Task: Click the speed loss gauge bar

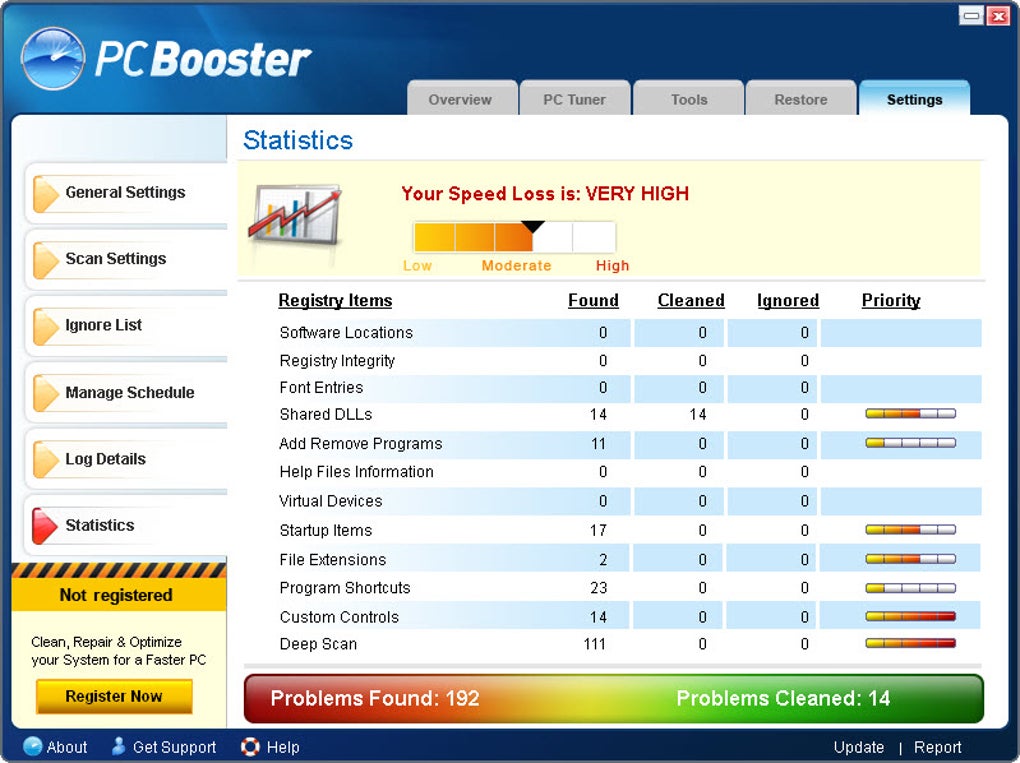Action: [515, 237]
